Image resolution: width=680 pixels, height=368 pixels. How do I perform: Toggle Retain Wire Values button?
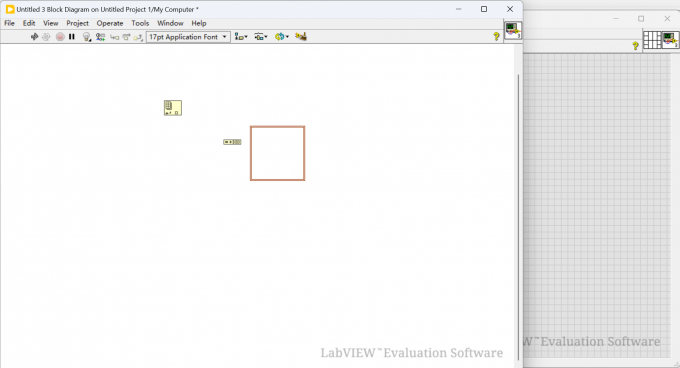[x=101, y=37]
